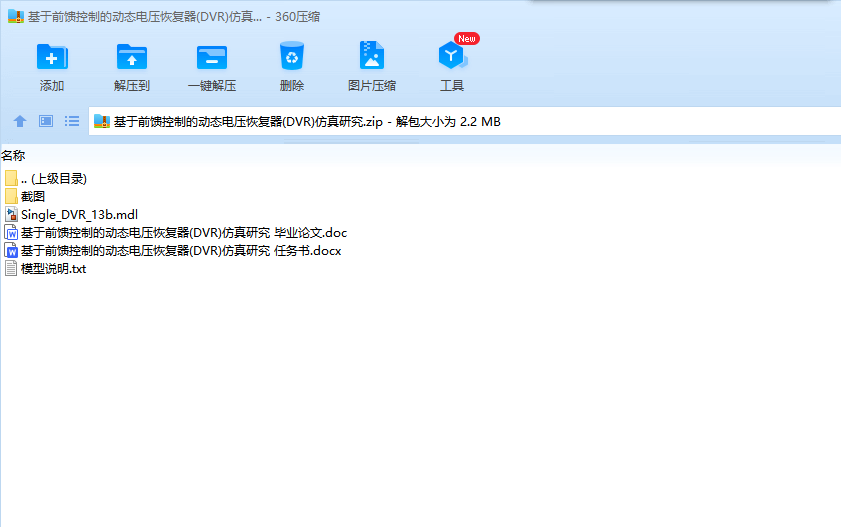The image size is (841, 527).
Task: Click the 添加 (Add) toolbar icon
Action: click(x=52, y=57)
